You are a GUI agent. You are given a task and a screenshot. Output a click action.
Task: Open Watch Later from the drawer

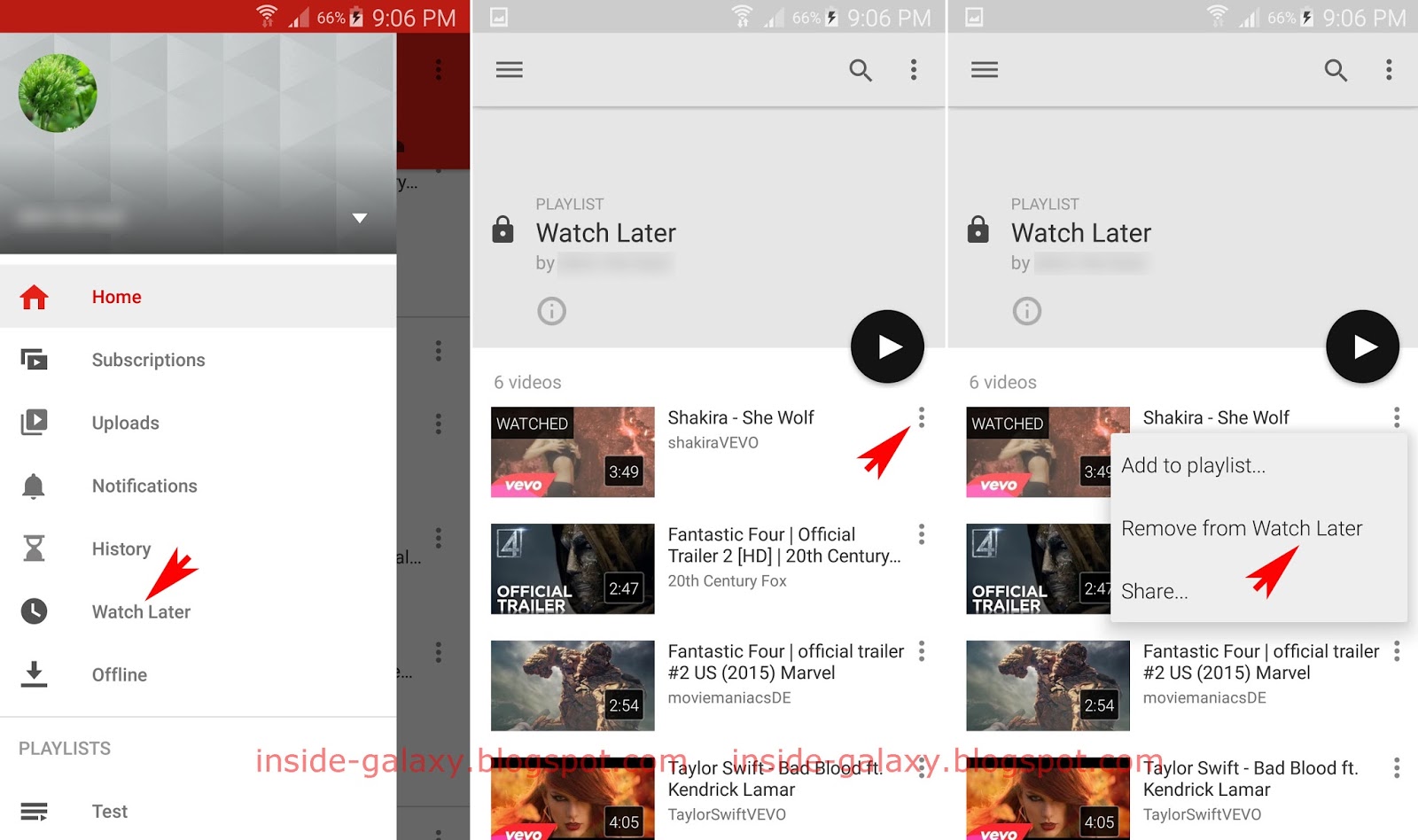[x=141, y=611]
